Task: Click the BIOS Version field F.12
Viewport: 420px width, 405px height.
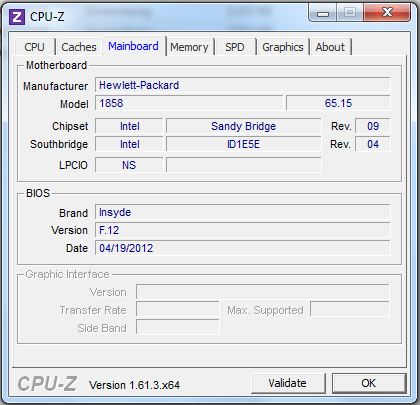Action: pyautogui.click(x=242, y=230)
